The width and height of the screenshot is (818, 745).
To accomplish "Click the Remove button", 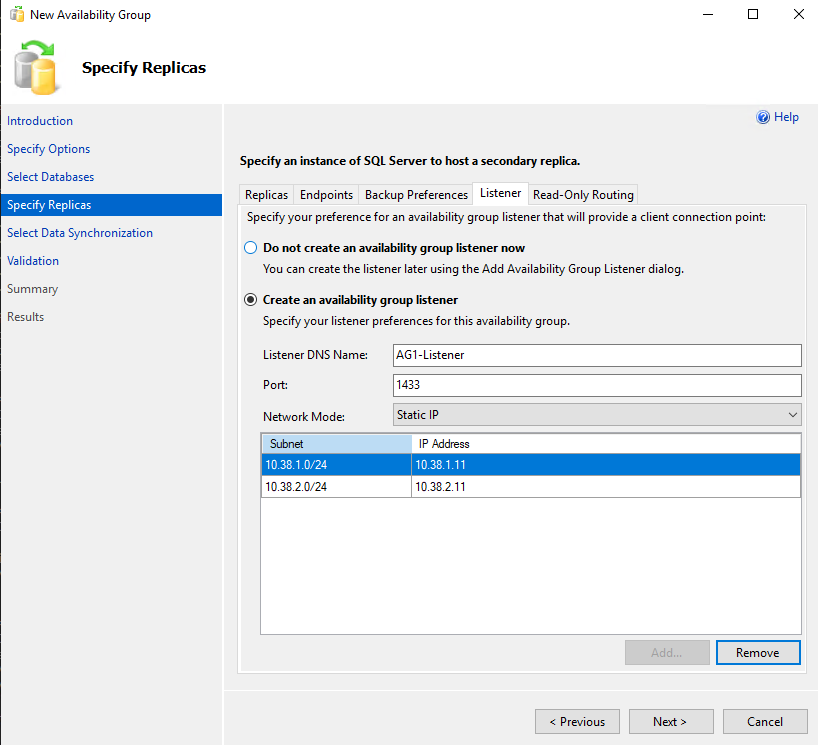I will (757, 653).
